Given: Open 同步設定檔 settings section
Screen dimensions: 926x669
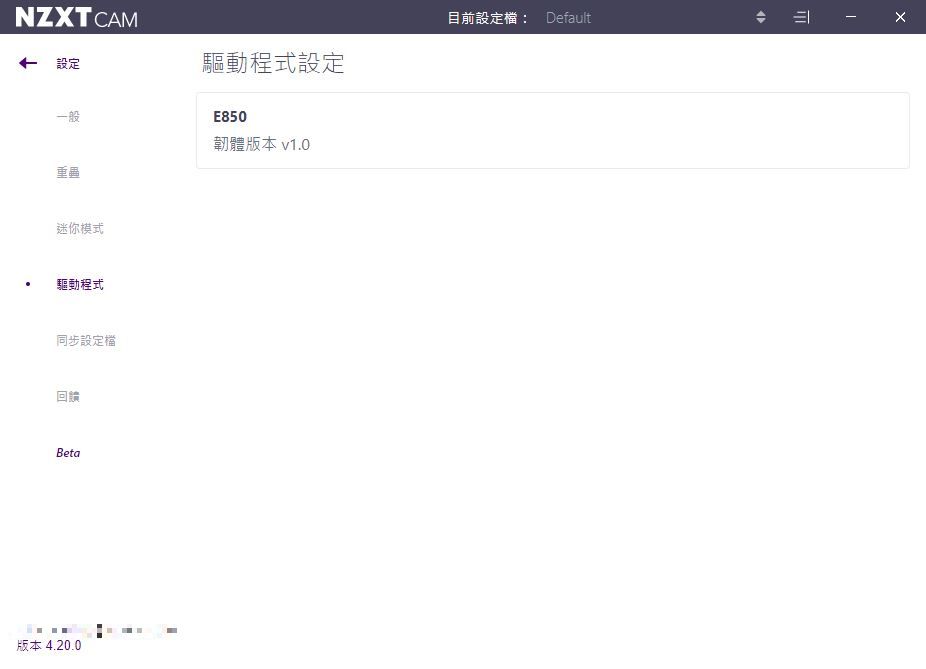Looking at the screenshot, I should [x=86, y=341].
